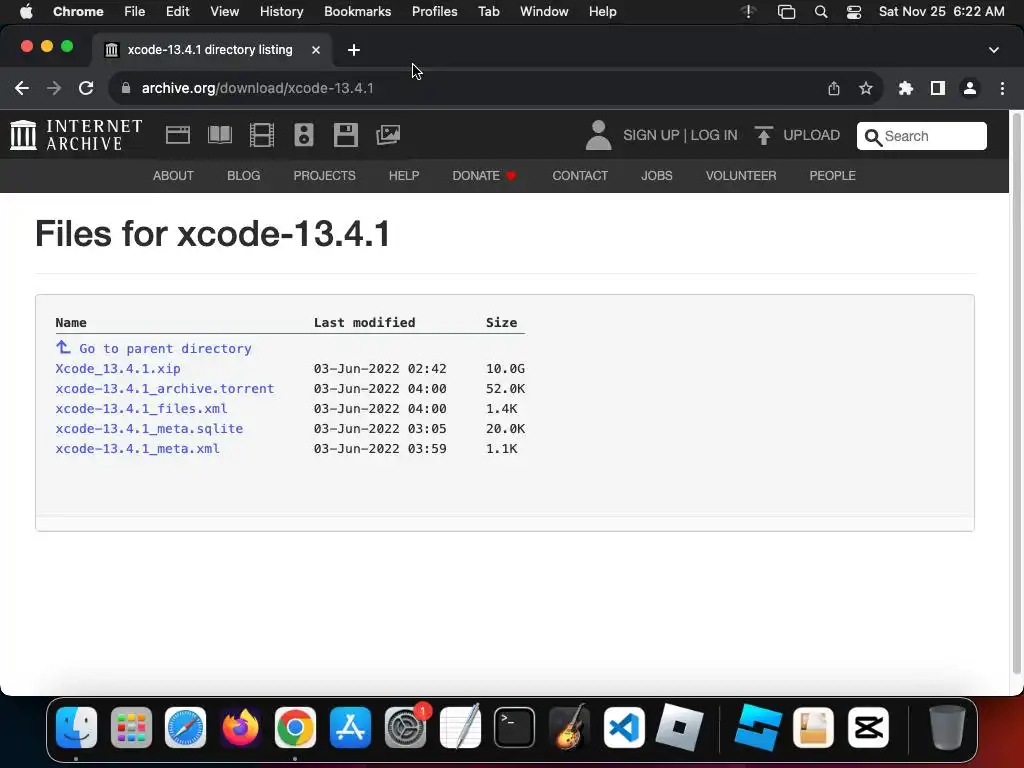Click the LOG IN link

(x=714, y=135)
